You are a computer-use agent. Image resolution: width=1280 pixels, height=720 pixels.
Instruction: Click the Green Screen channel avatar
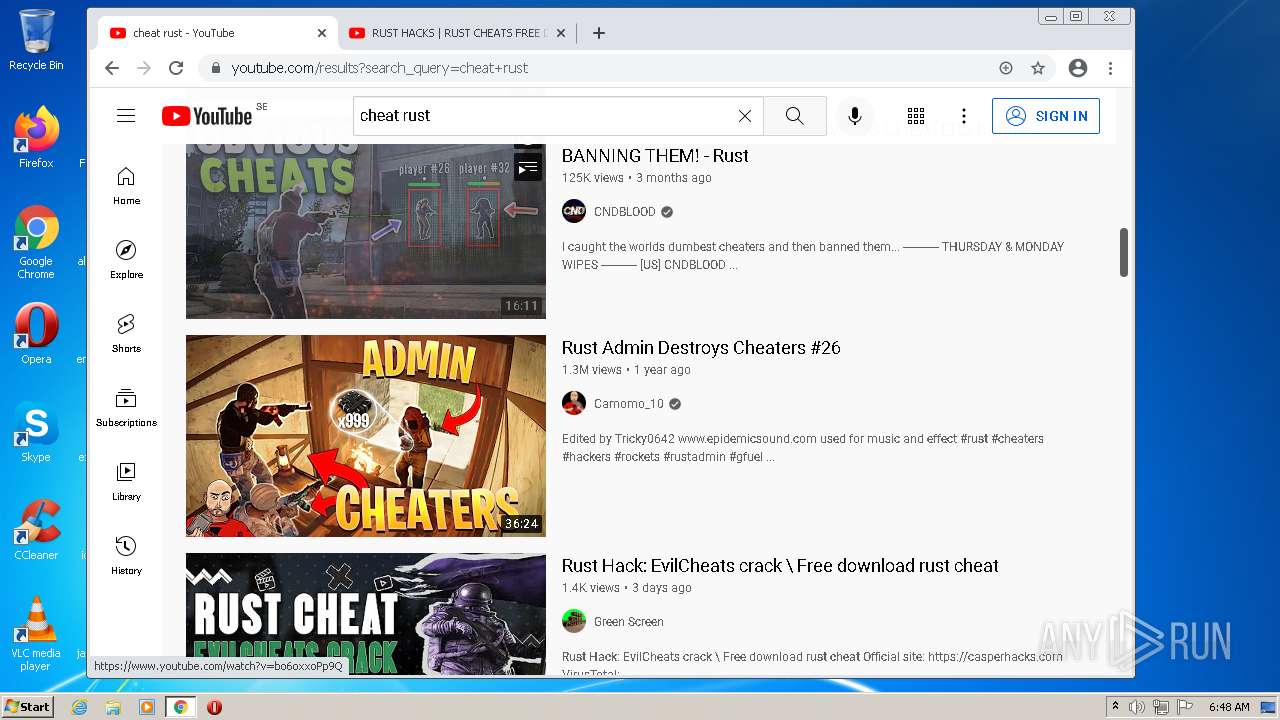[574, 622]
